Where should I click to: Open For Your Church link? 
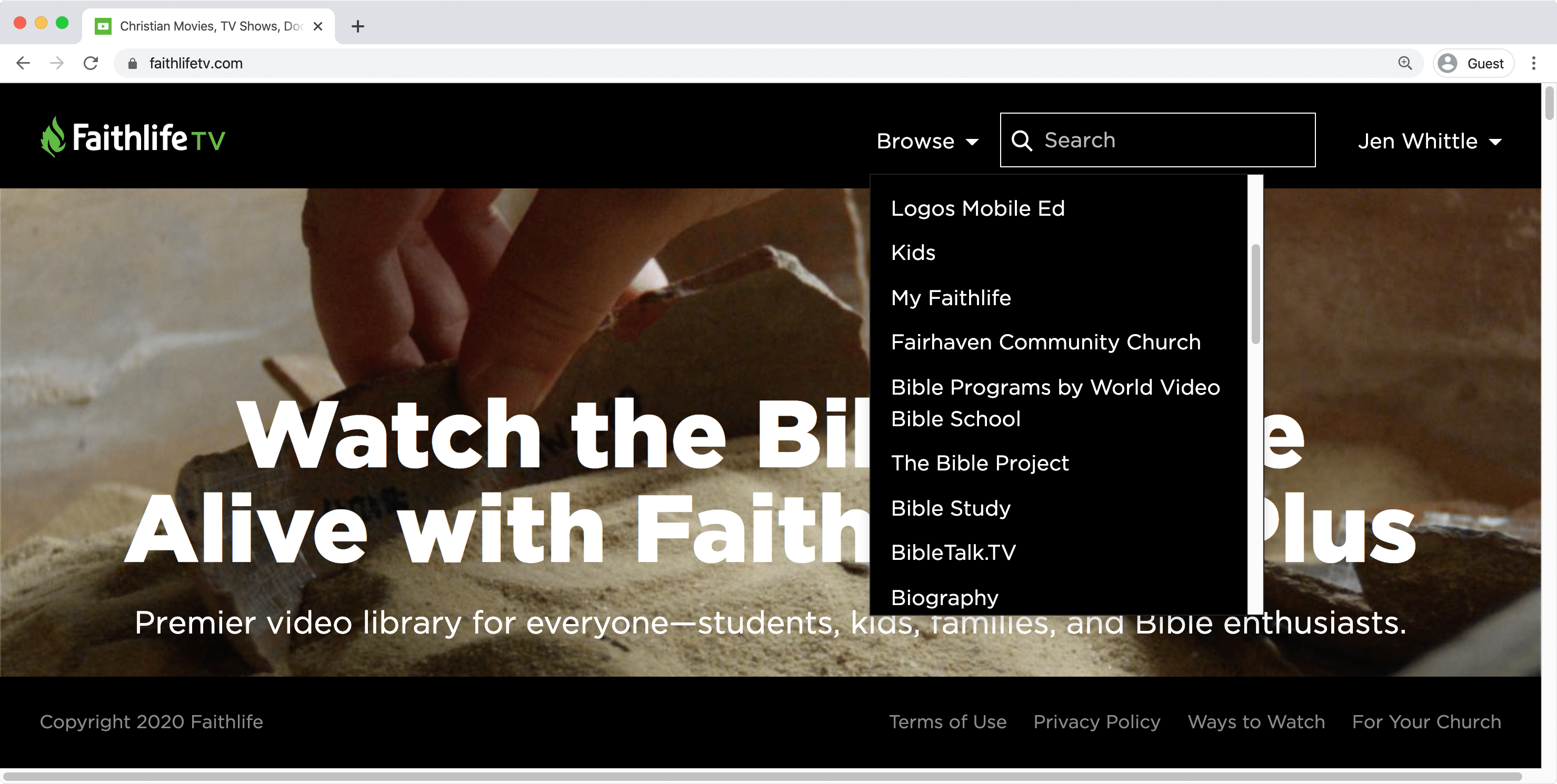coord(1426,722)
